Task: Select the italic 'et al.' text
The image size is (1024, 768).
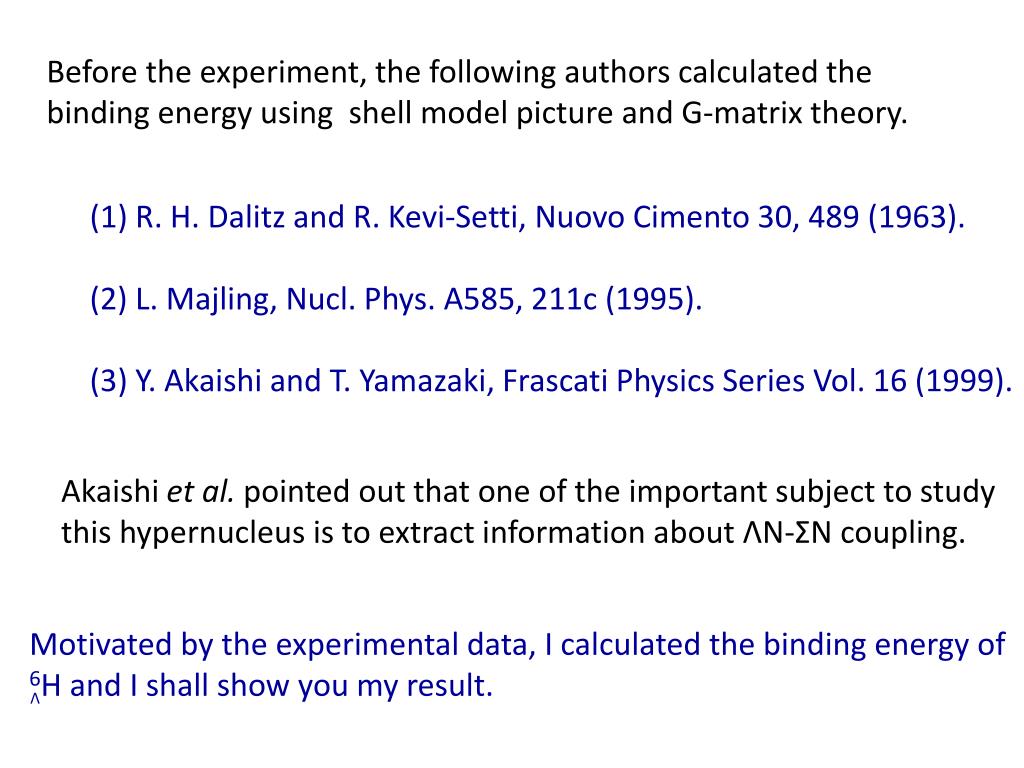Action: [x=200, y=491]
